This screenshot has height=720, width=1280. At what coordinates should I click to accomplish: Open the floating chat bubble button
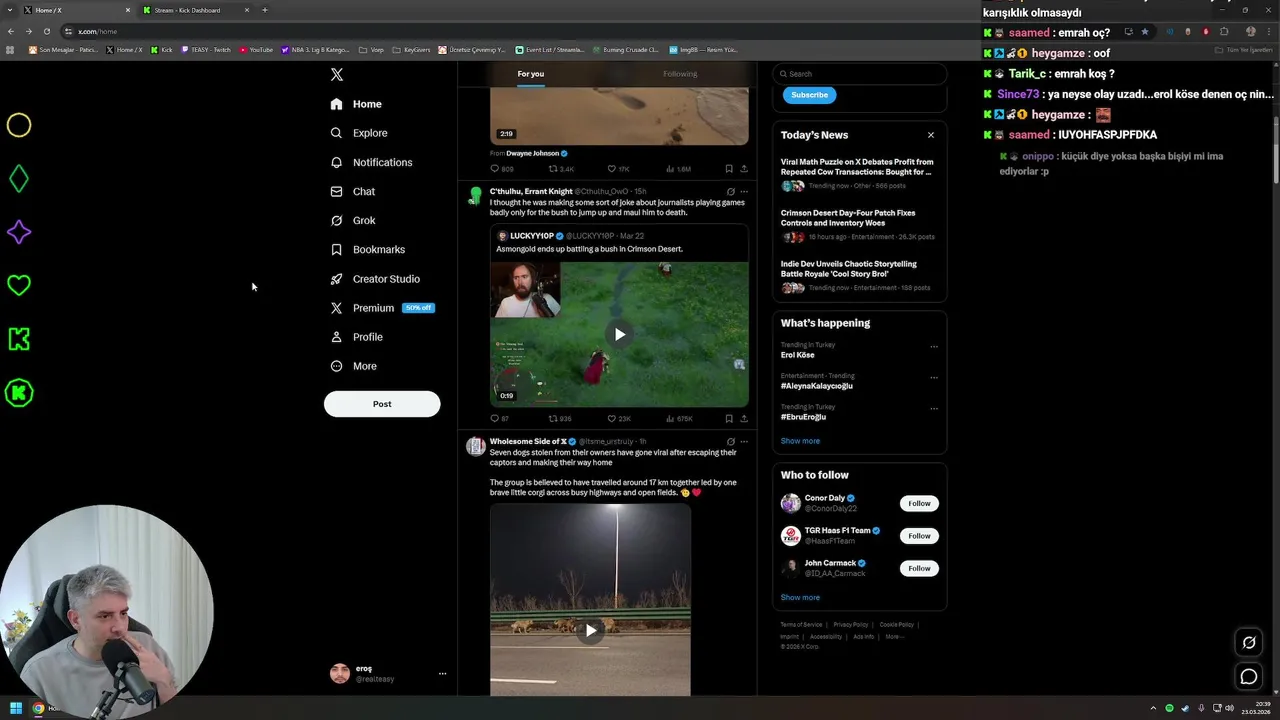[1248, 677]
